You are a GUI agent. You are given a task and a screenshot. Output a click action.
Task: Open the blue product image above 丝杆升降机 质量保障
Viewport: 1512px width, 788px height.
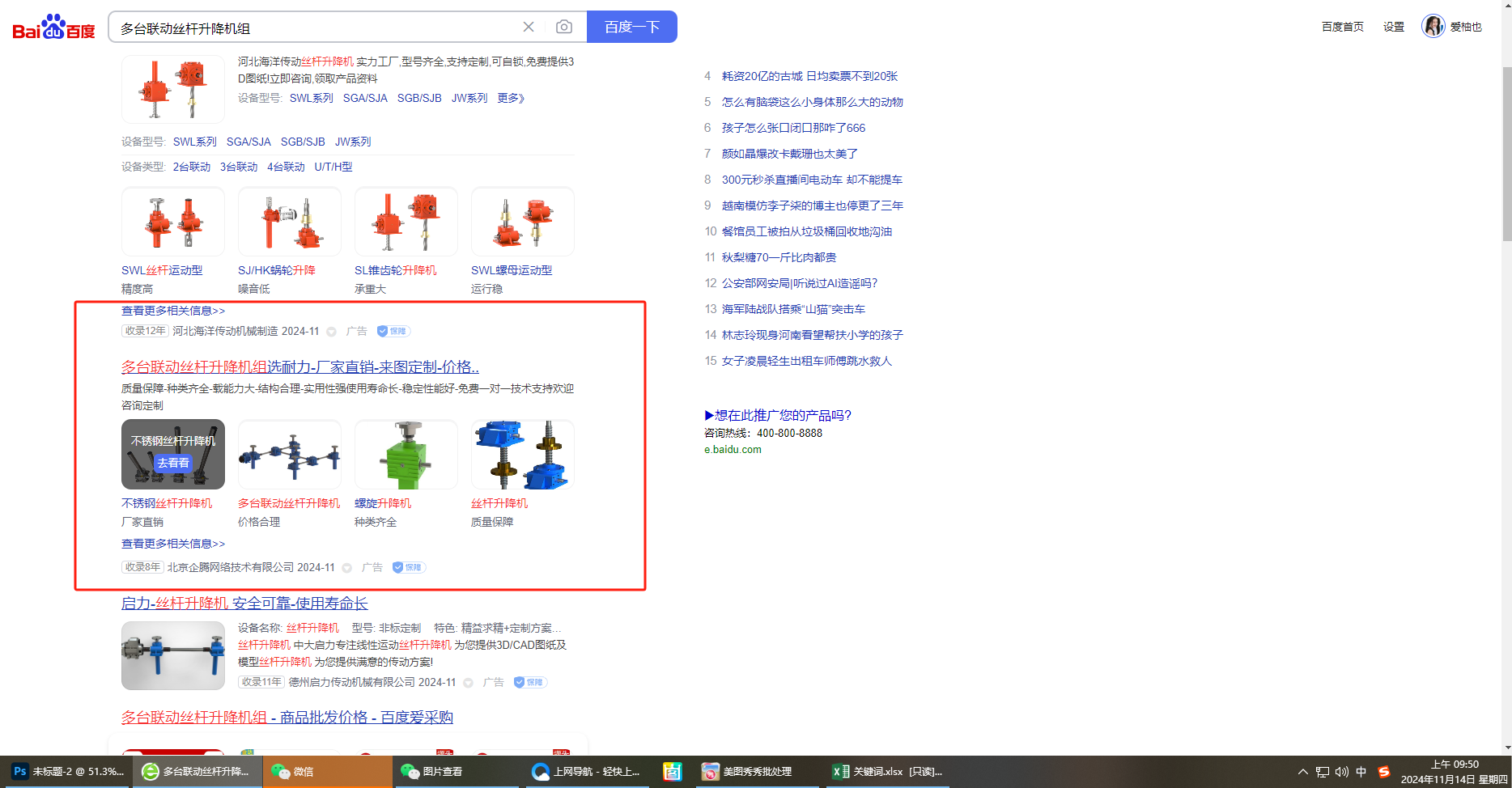(523, 455)
